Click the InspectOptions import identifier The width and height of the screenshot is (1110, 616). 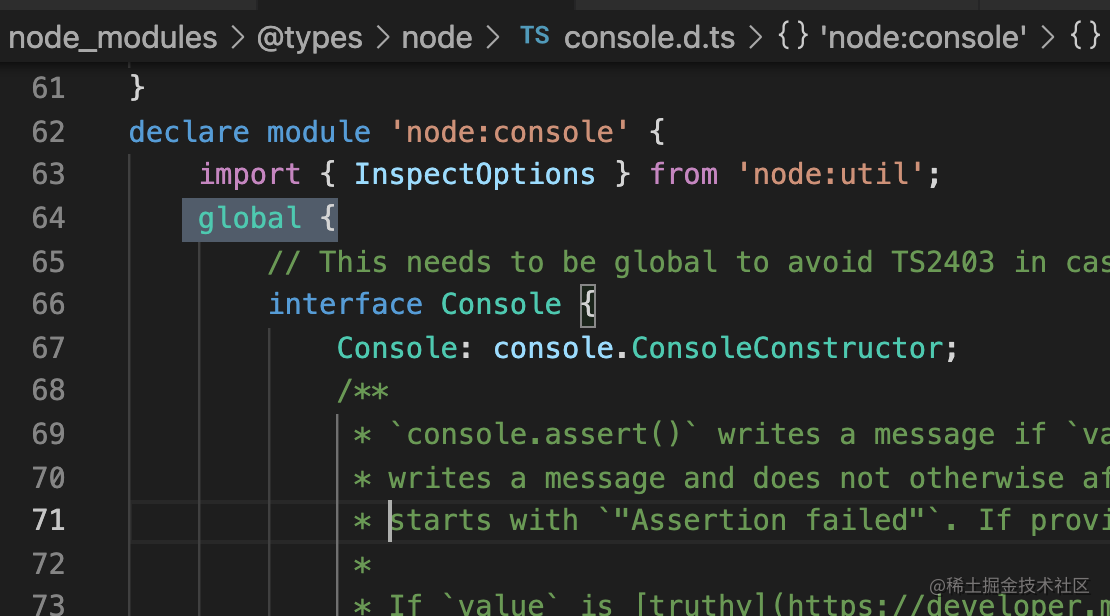(x=474, y=174)
